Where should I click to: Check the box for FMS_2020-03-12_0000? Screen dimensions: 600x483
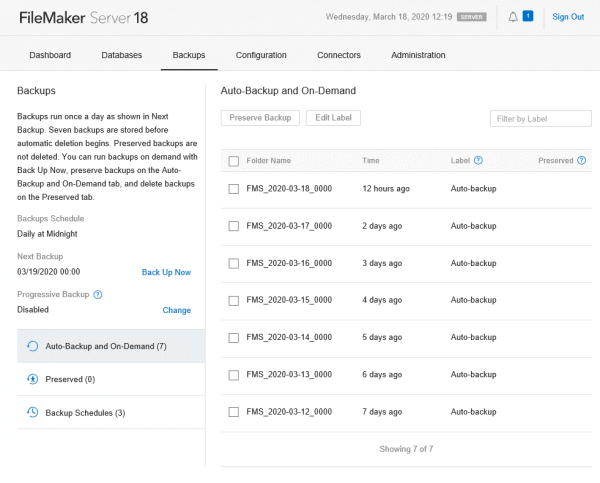coord(233,412)
